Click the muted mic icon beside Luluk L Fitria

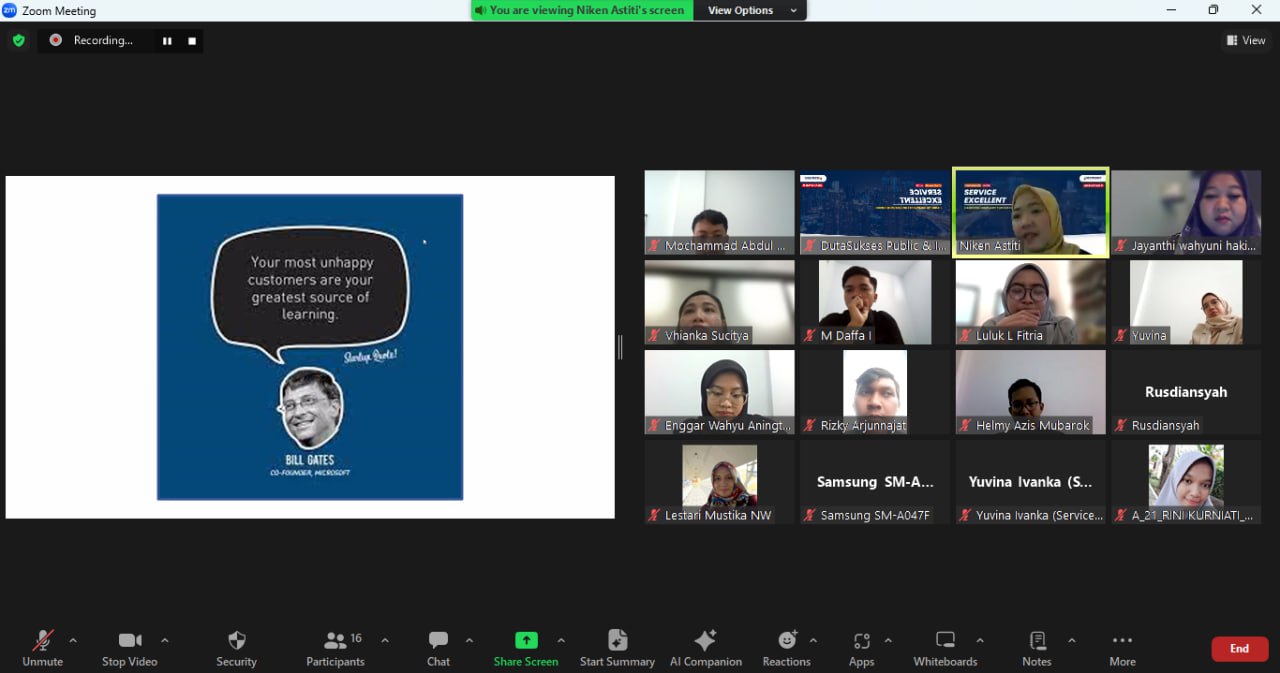966,336
